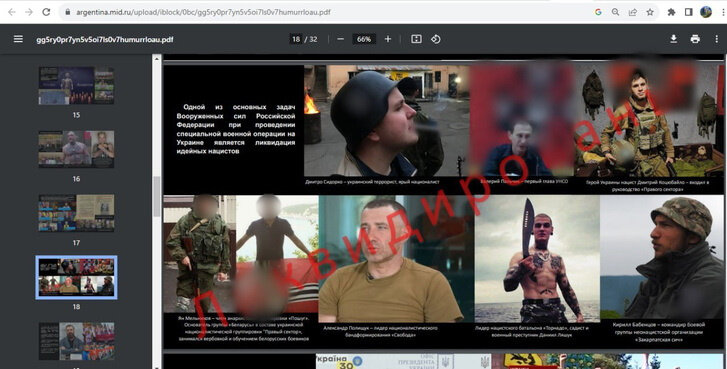
Task: Share this page icon
Action: tap(632, 13)
